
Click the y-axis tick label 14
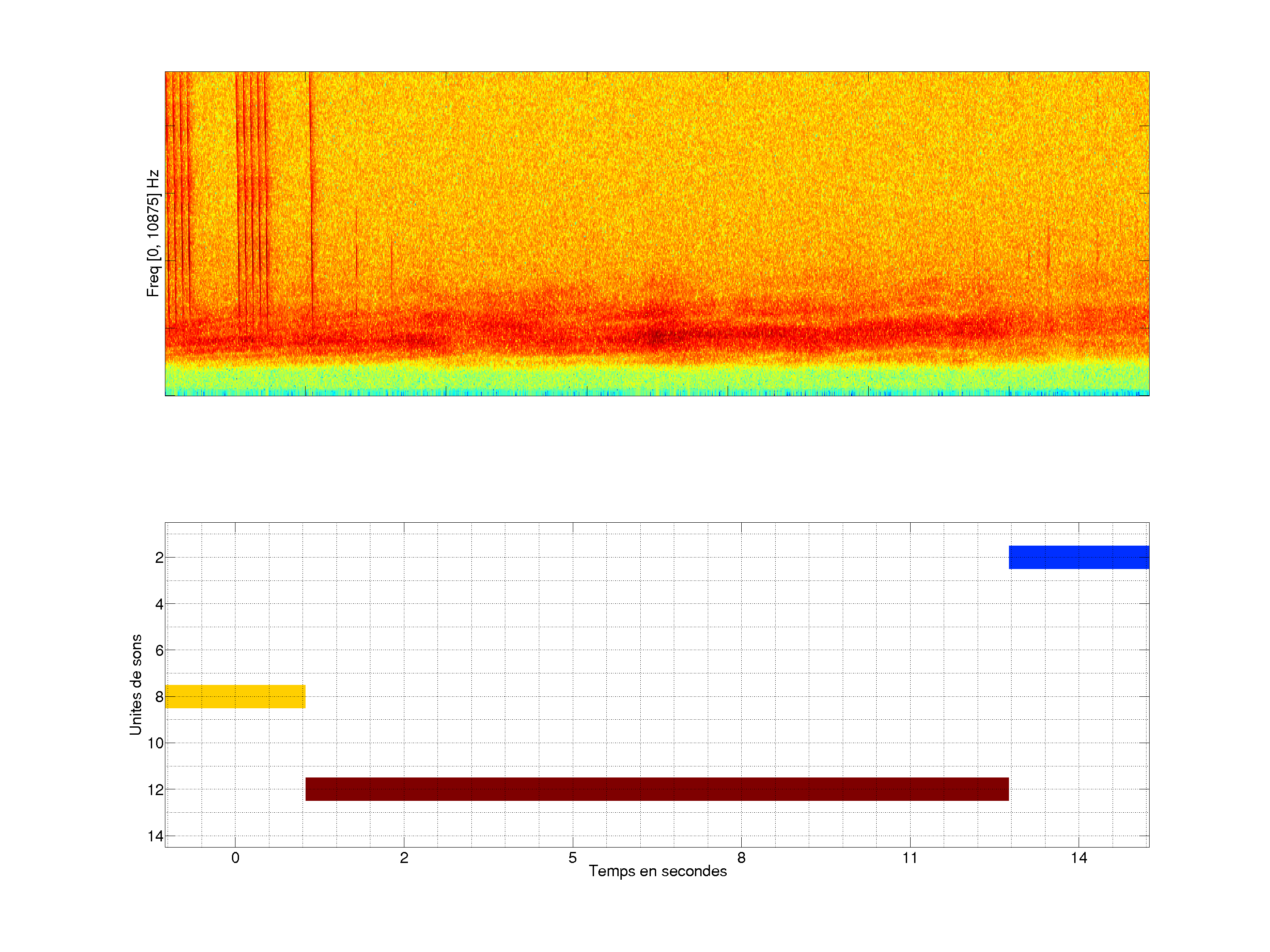[x=156, y=836]
